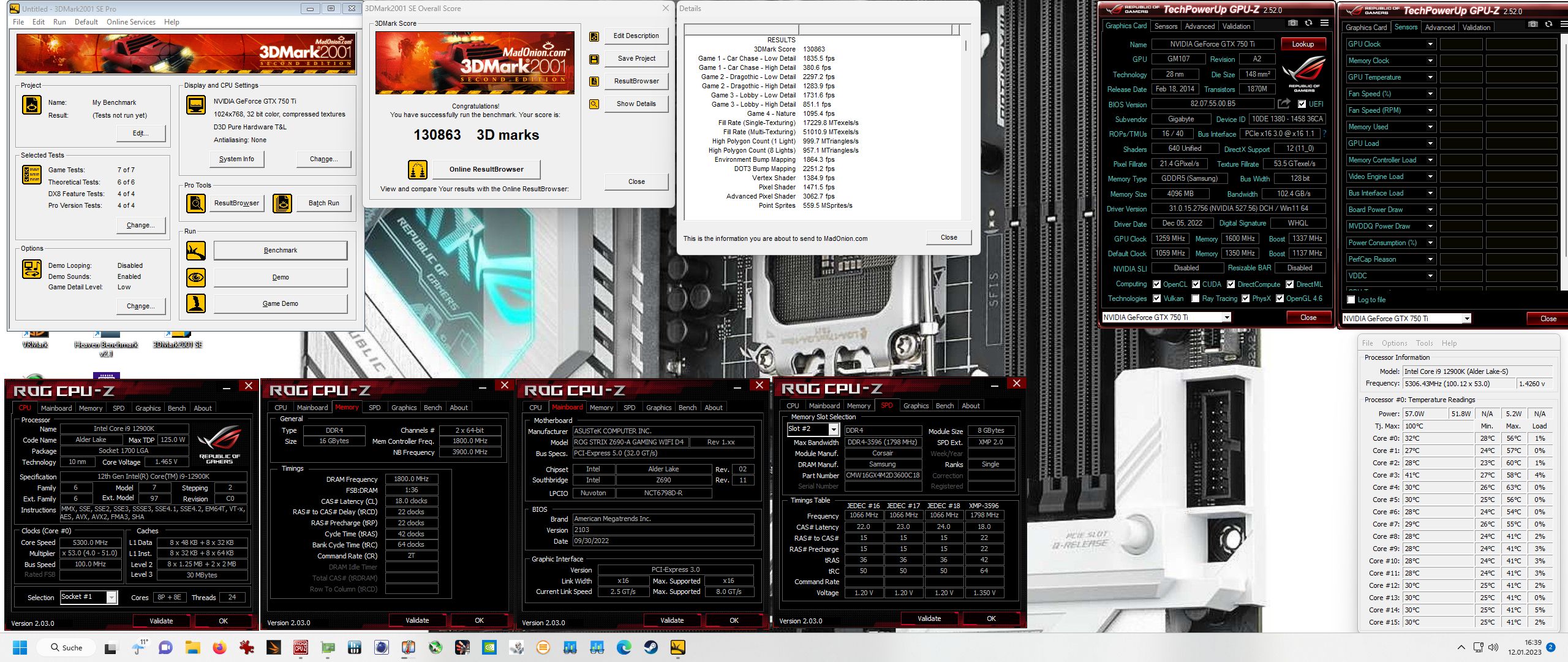Click the GPU-Z Graphics Card window screenshot camera icon

pos(1292,23)
